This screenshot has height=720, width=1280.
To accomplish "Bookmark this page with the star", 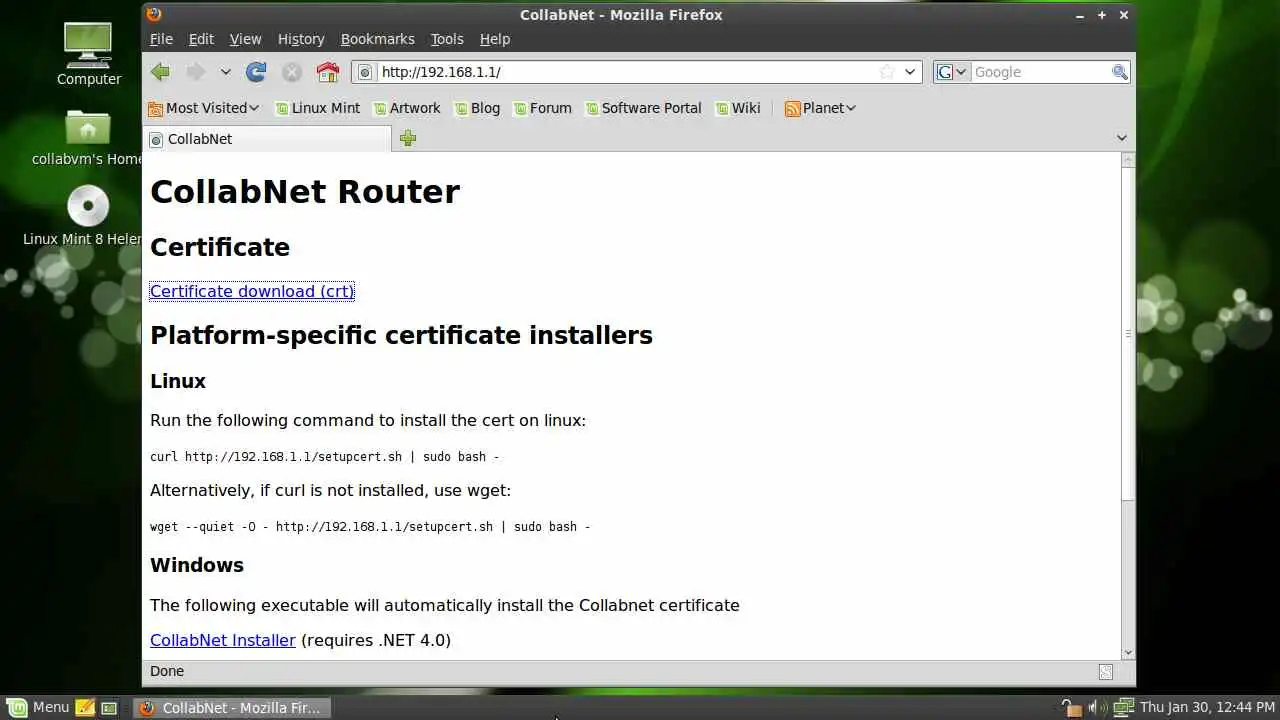I will 886,72.
